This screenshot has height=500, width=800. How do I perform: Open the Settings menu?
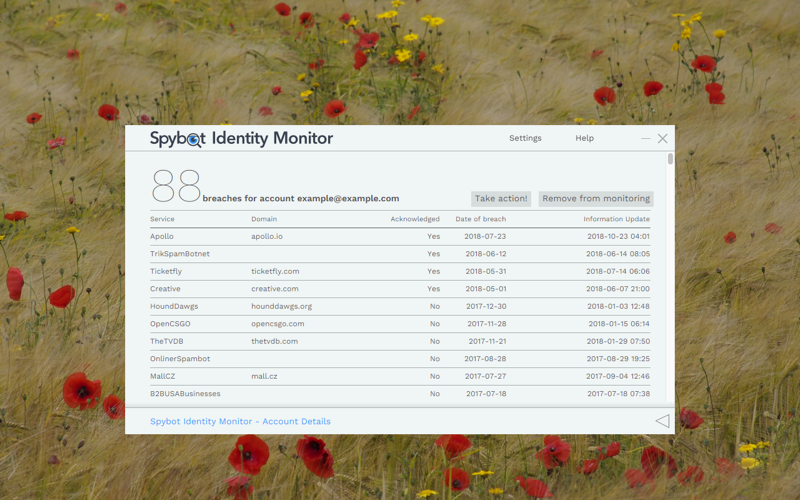(525, 139)
